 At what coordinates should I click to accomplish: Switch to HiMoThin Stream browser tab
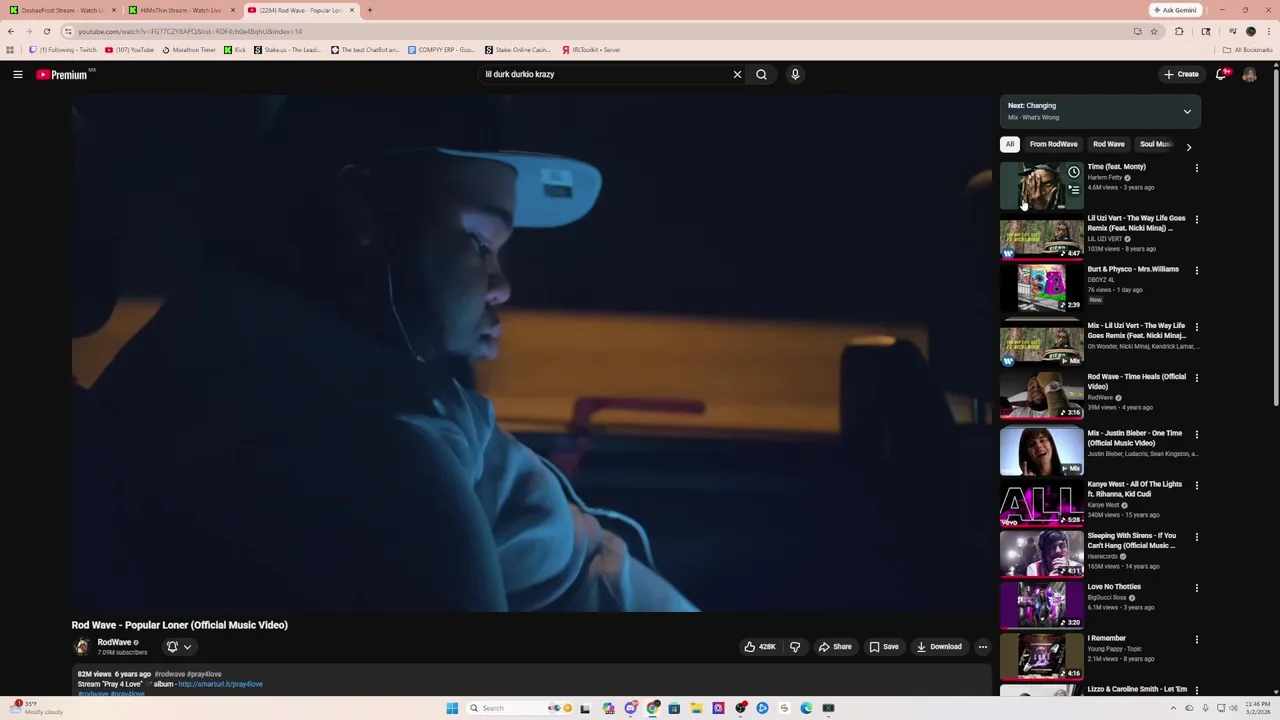181,10
